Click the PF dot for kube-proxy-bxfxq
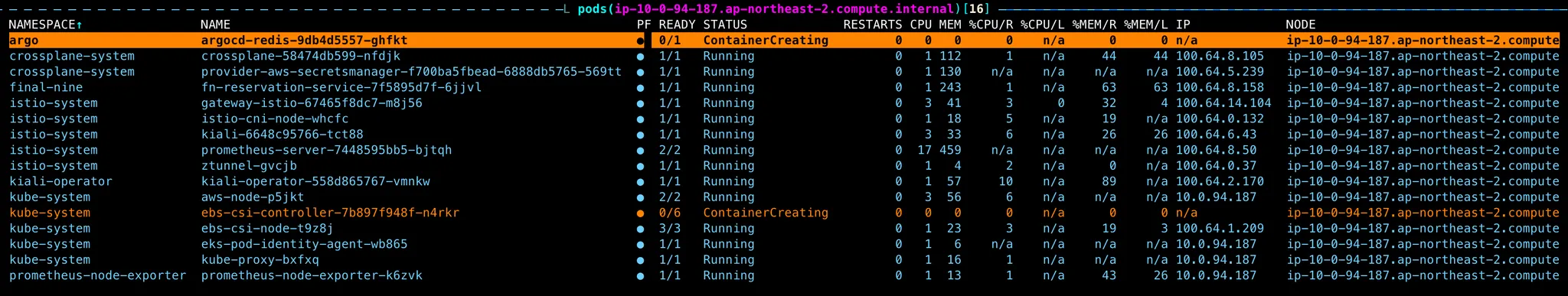 640,260
